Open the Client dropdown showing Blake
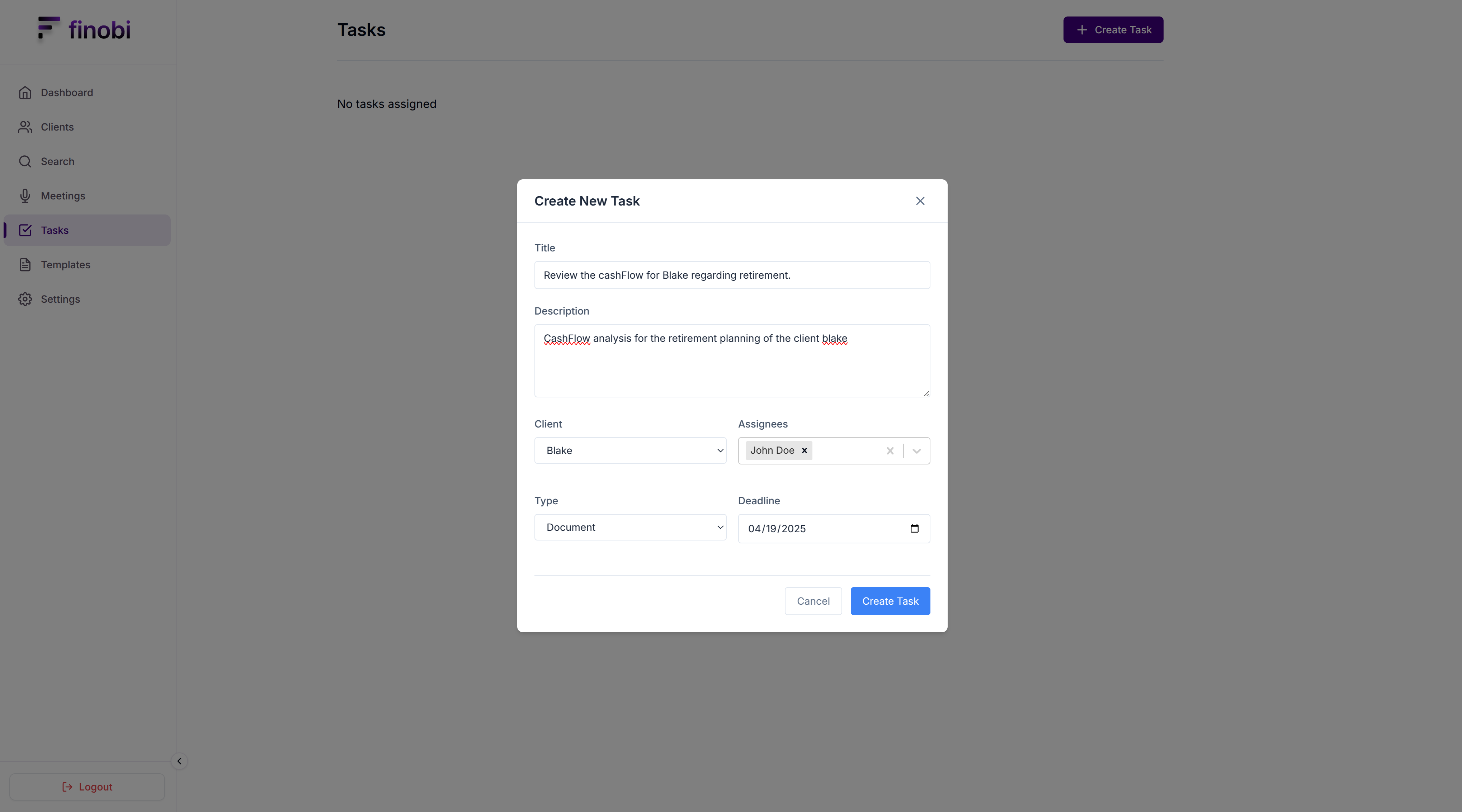 630,450
